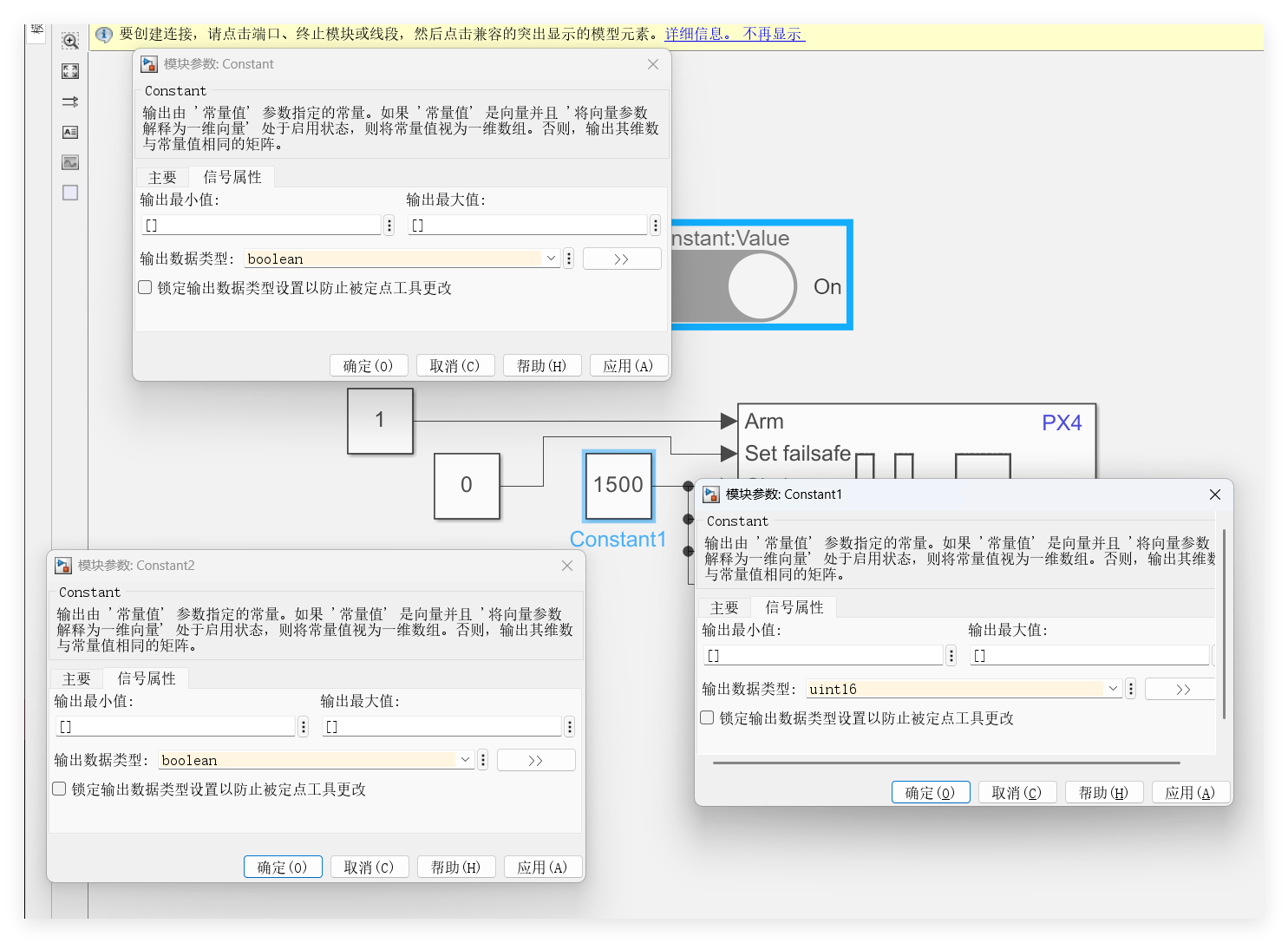Select the text annotation icon in the left palette
The image size is (1288, 943).
click(x=70, y=132)
